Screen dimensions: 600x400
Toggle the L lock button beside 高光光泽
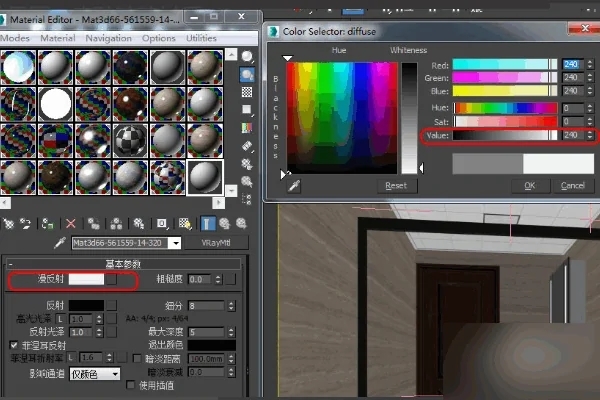(60, 319)
